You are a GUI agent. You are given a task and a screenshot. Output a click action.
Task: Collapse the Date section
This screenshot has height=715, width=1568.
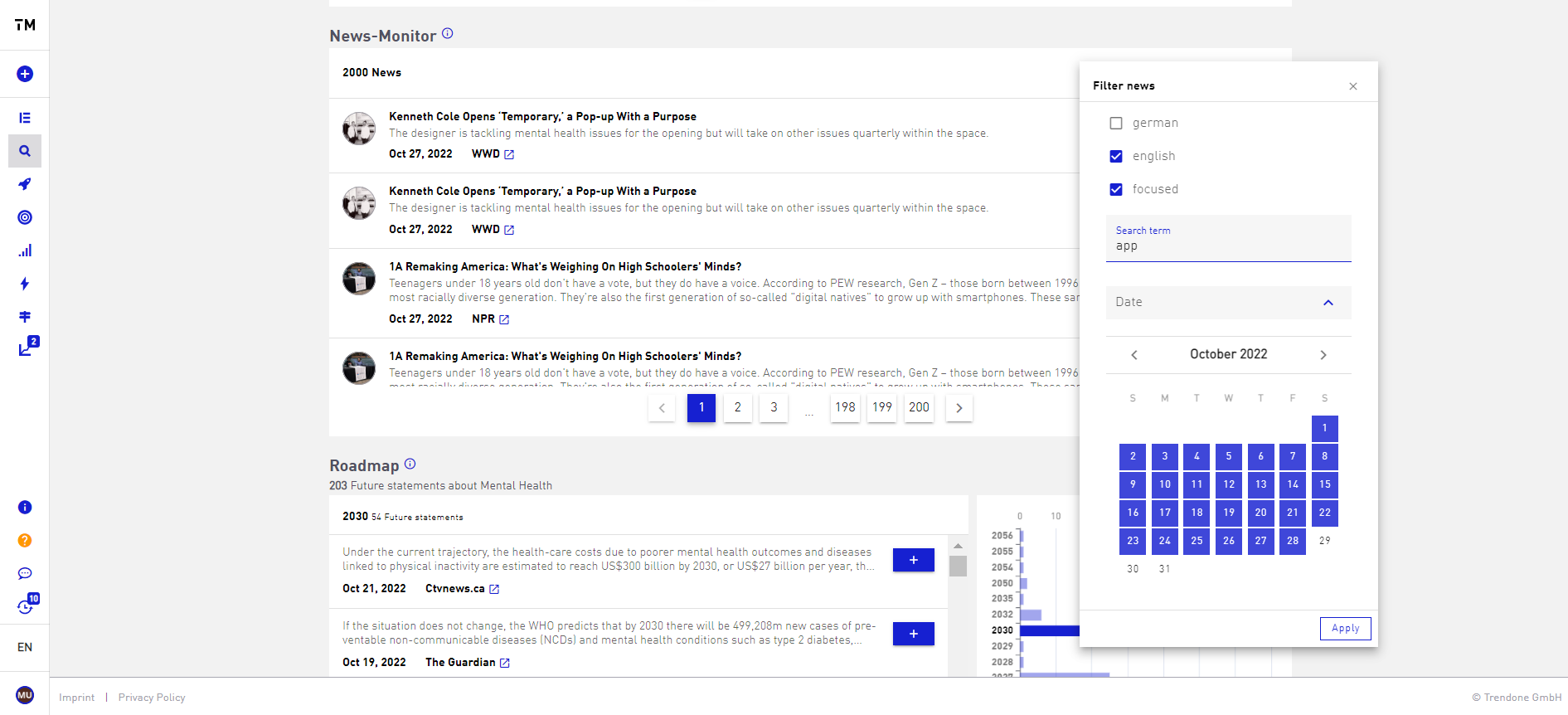click(1328, 303)
